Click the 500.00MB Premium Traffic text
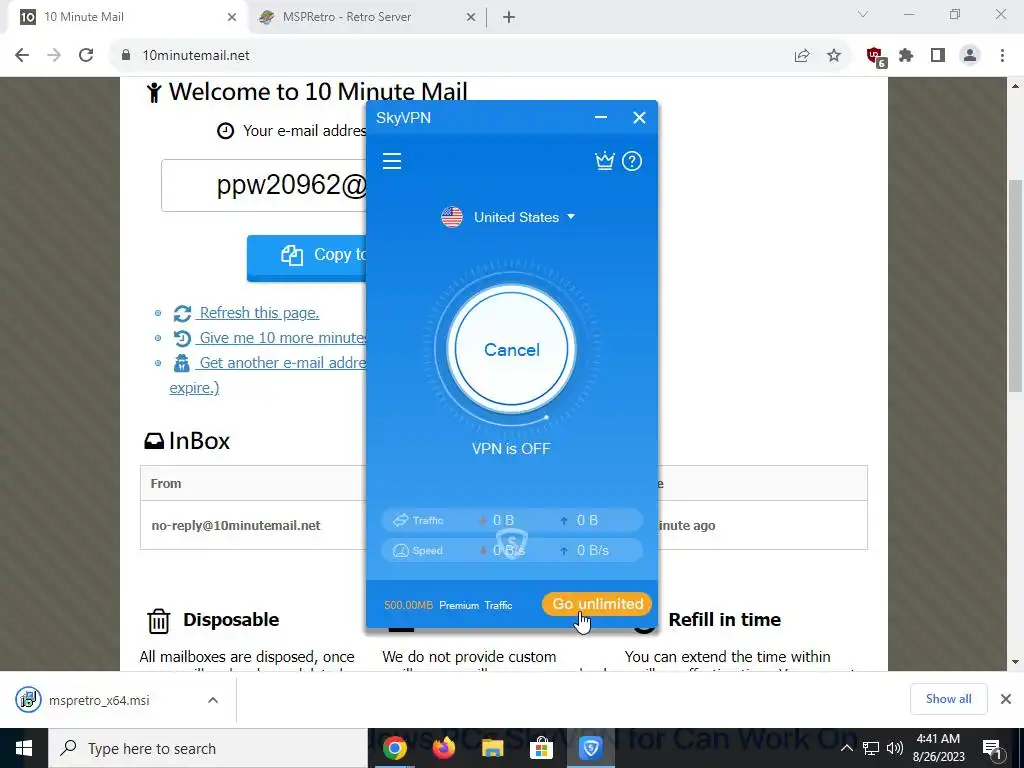 (x=448, y=605)
